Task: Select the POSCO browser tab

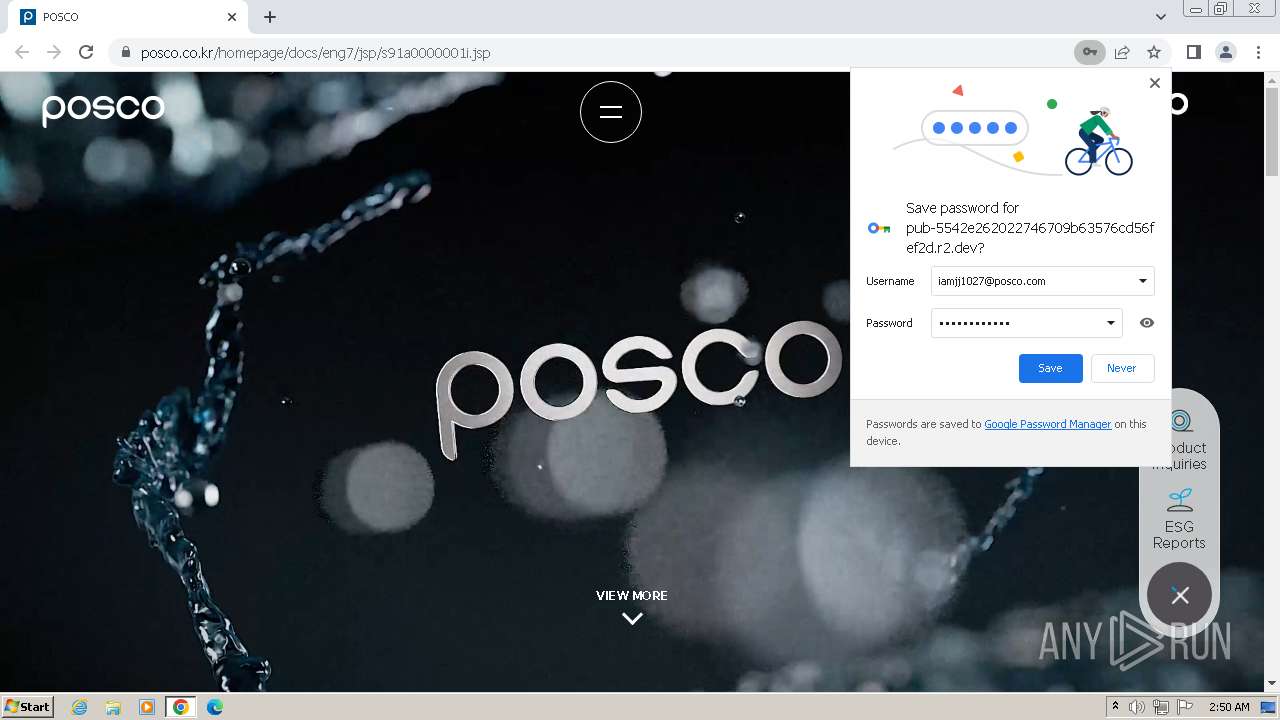Action: click(x=130, y=17)
